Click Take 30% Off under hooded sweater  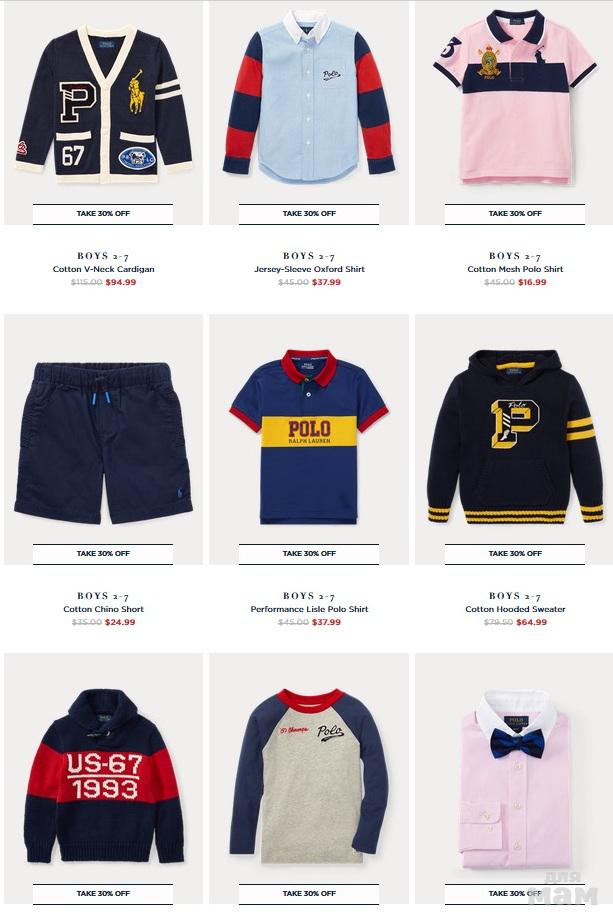pos(515,554)
